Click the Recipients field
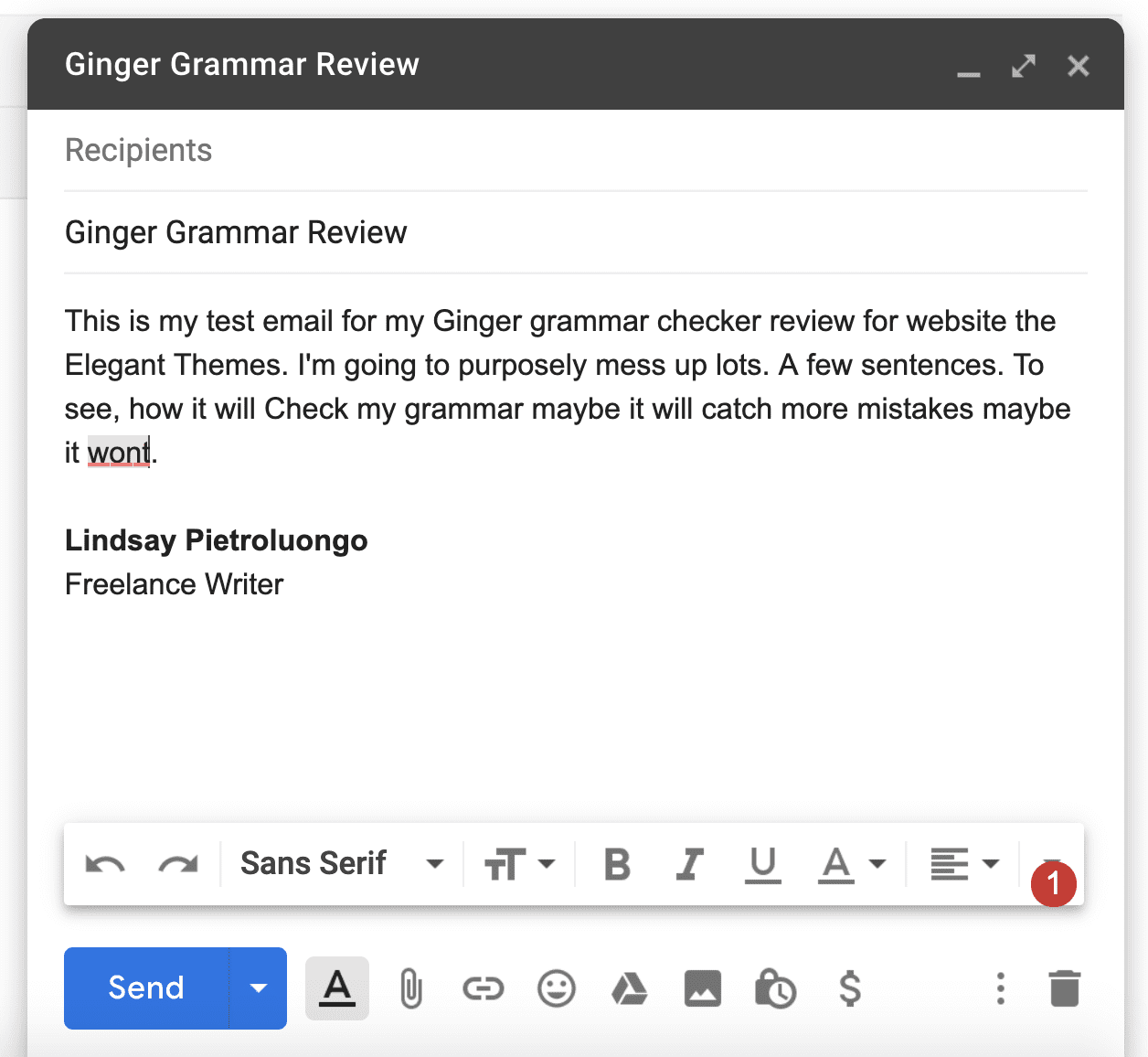The image size is (1148, 1057). (x=274, y=150)
